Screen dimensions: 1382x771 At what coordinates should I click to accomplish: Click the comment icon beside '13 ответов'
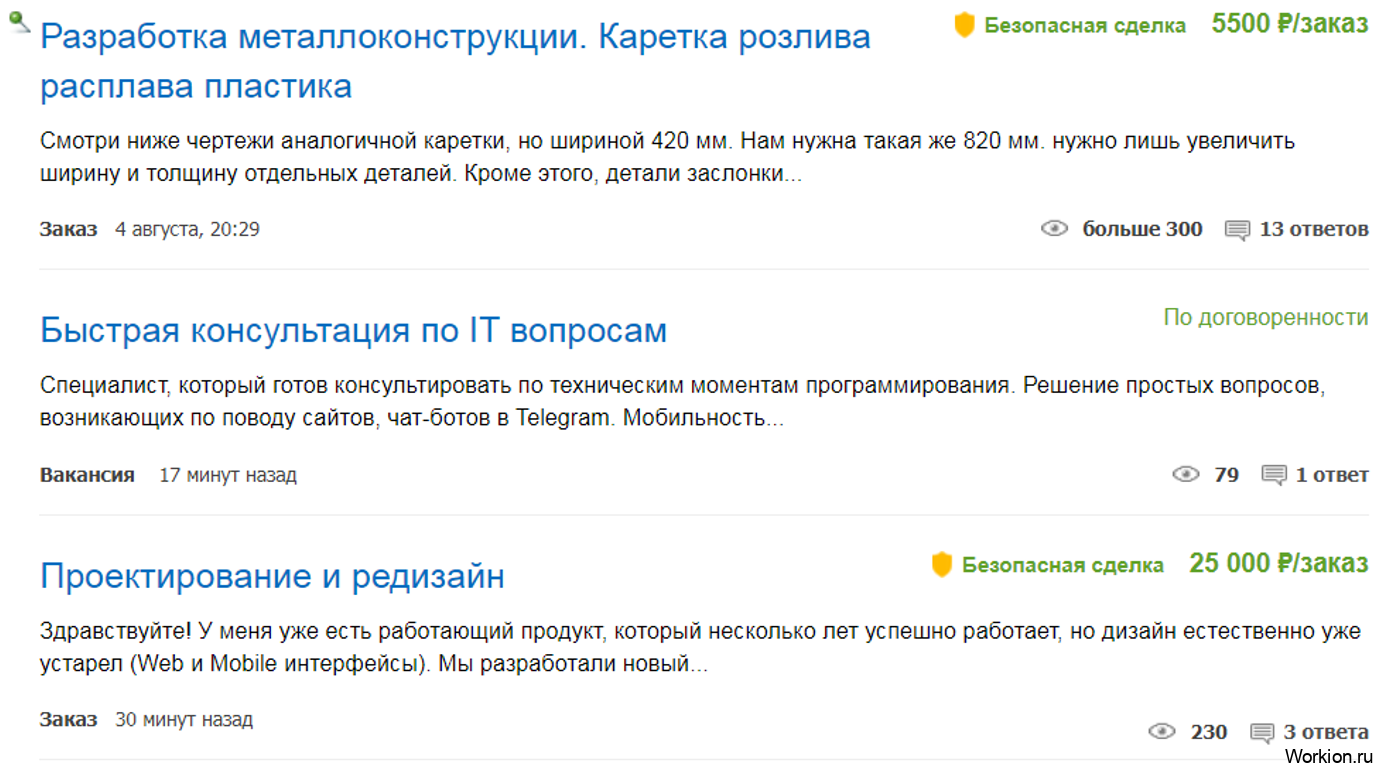1237,231
